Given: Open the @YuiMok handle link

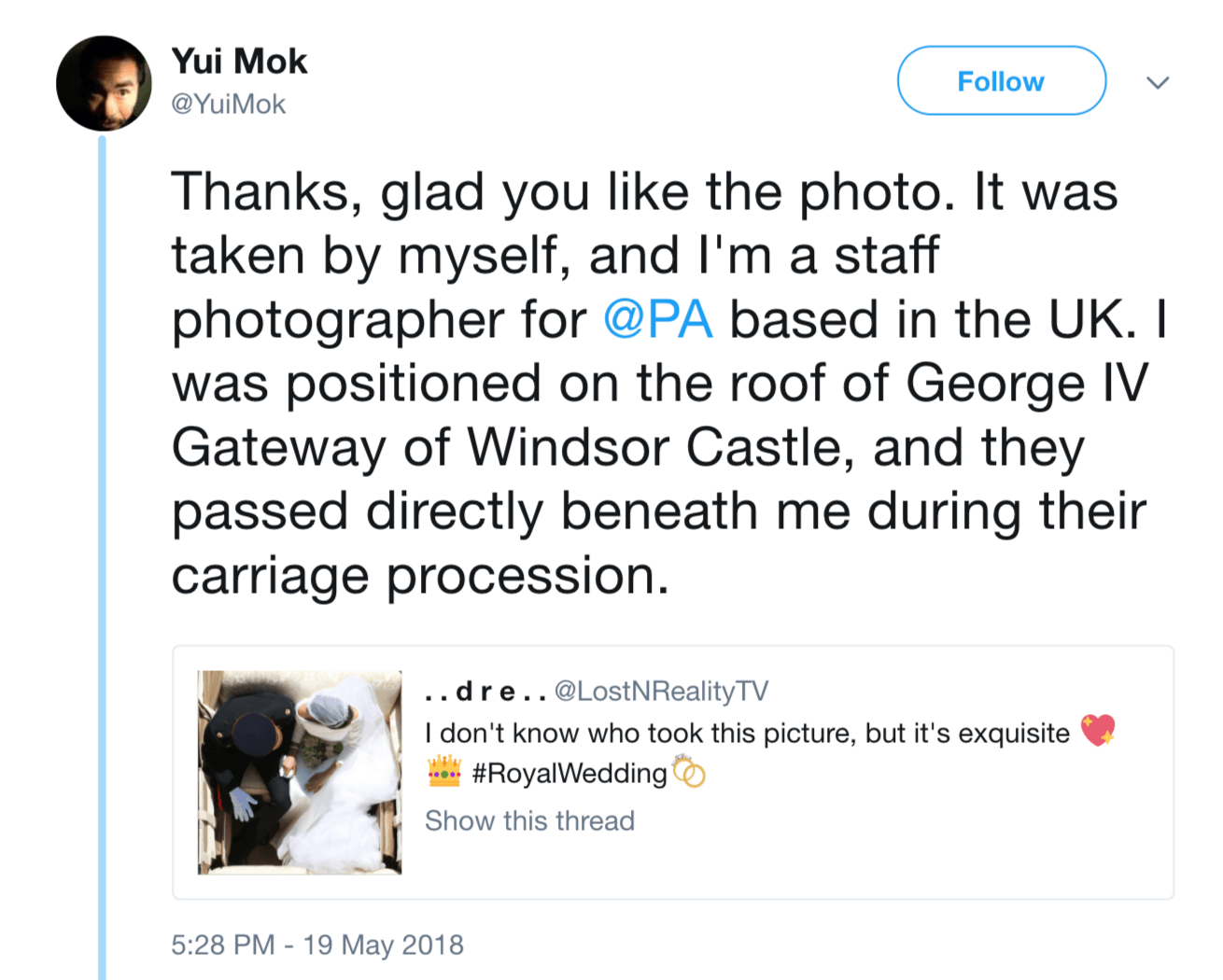Looking at the screenshot, I should (x=228, y=104).
